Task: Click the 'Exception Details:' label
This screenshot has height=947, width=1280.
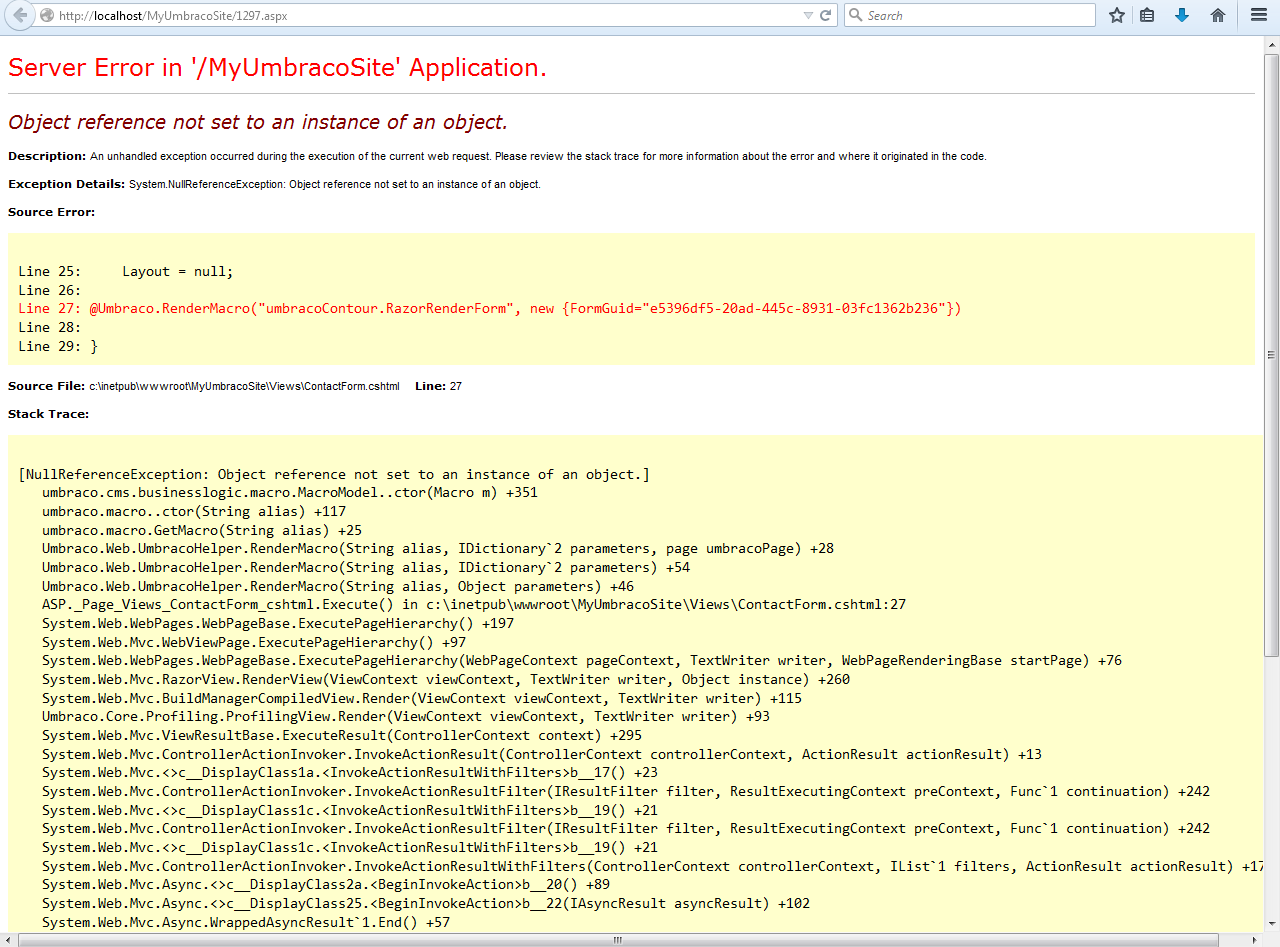Action: pos(66,184)
